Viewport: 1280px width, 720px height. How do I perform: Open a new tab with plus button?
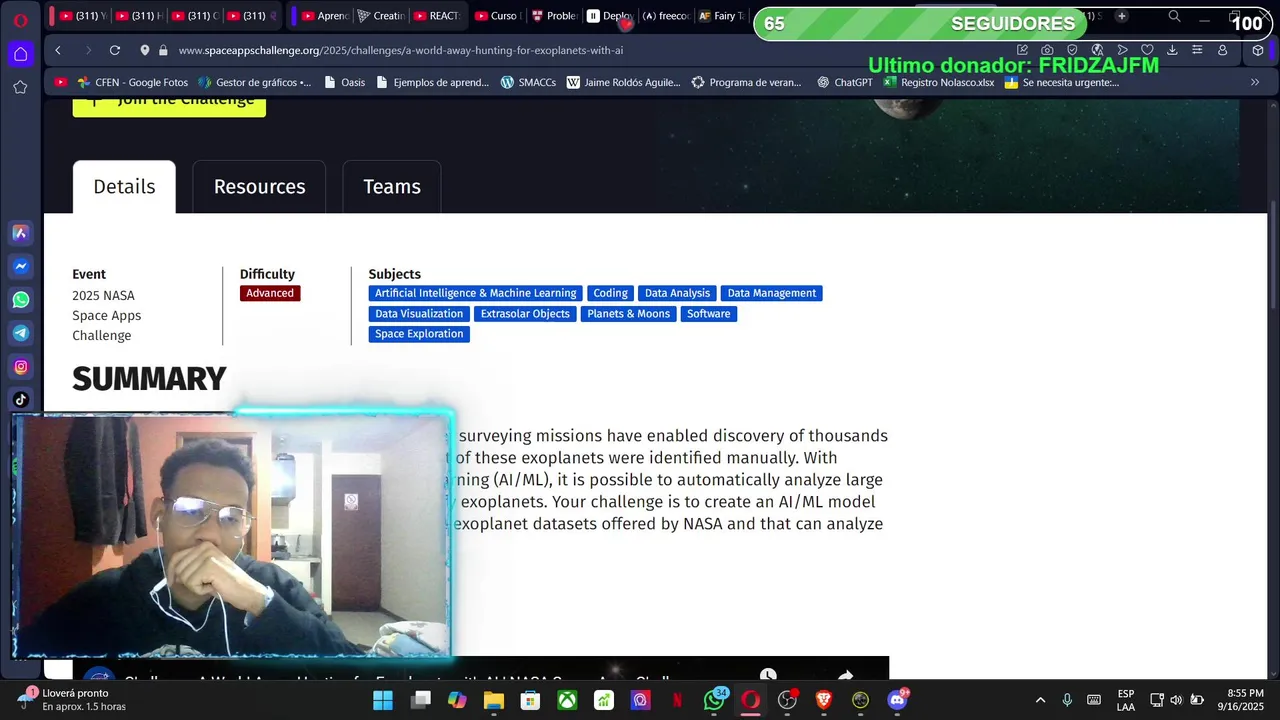point(1121,16)
